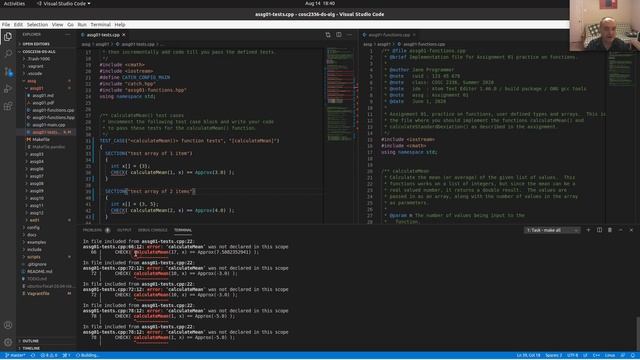640x360 pixels.
Task: Open the Vagrantfile in the explorer
Action: click(x=38, y=293)
